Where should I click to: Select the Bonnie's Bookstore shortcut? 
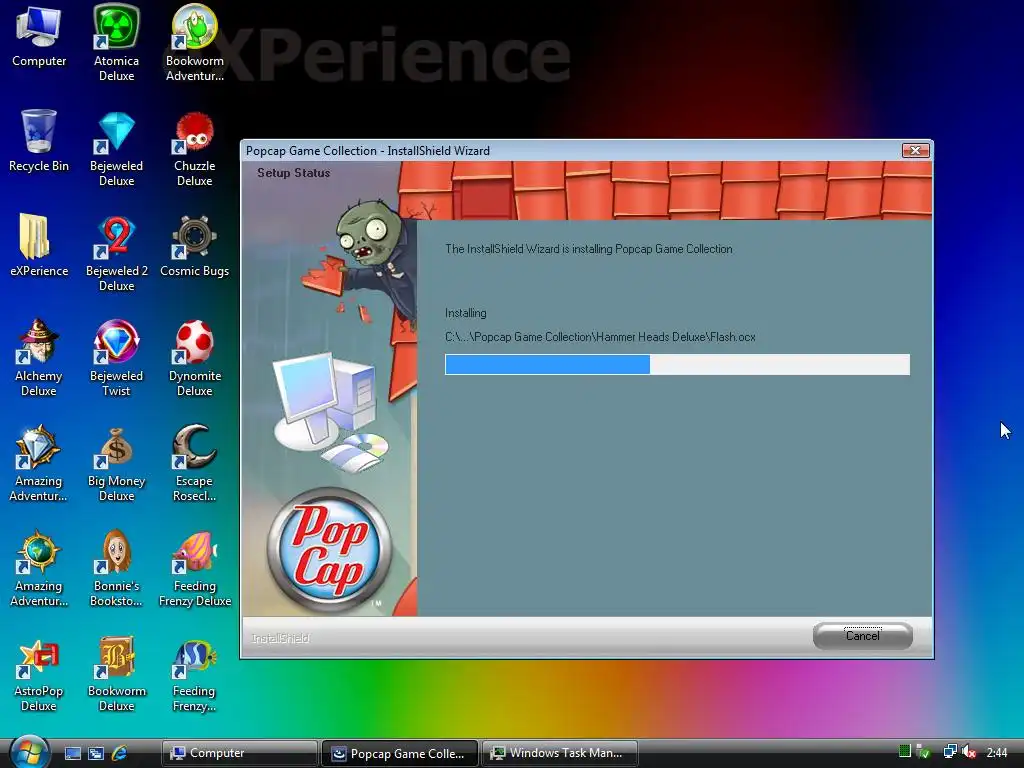116,568
